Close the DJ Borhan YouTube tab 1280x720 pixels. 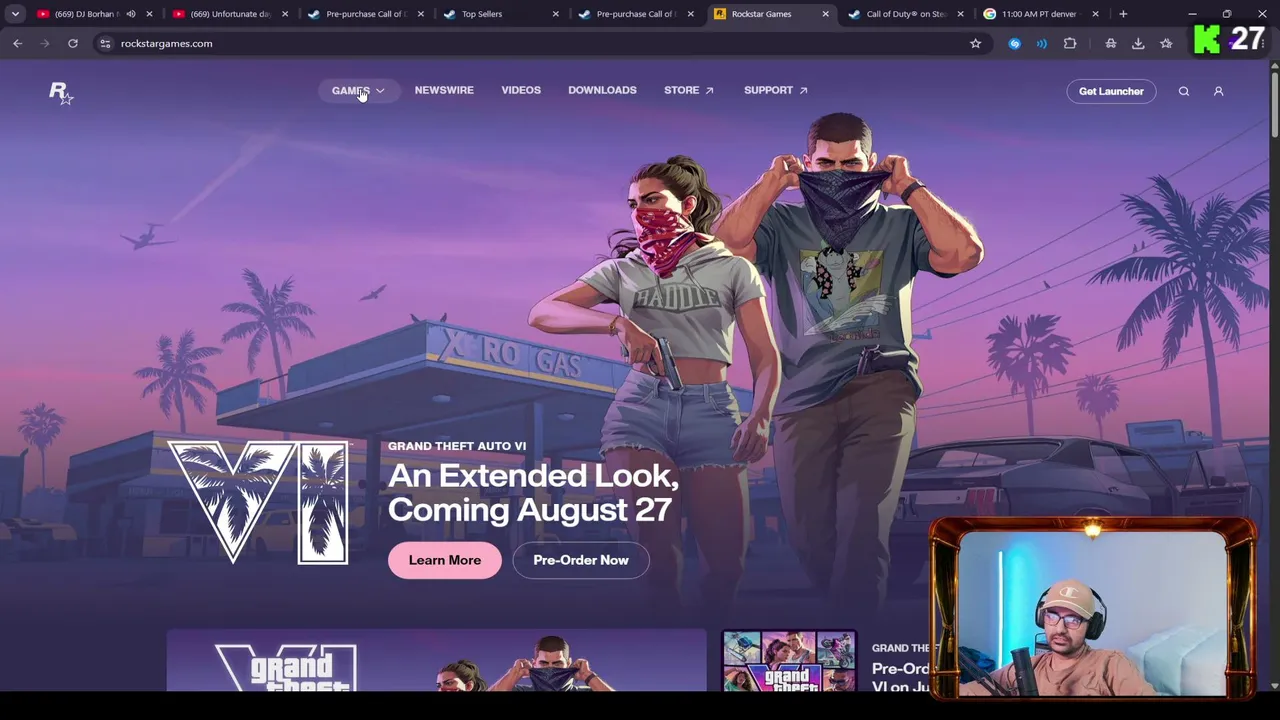tap(149, 14)
